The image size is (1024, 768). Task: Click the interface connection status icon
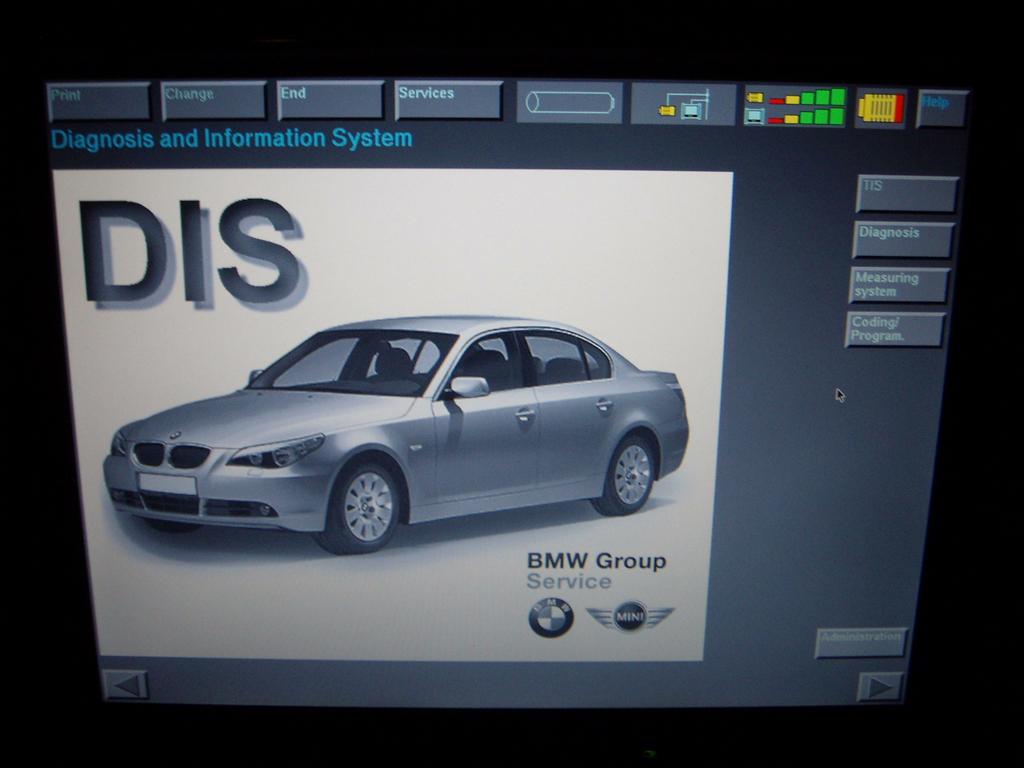coord(682,104)
